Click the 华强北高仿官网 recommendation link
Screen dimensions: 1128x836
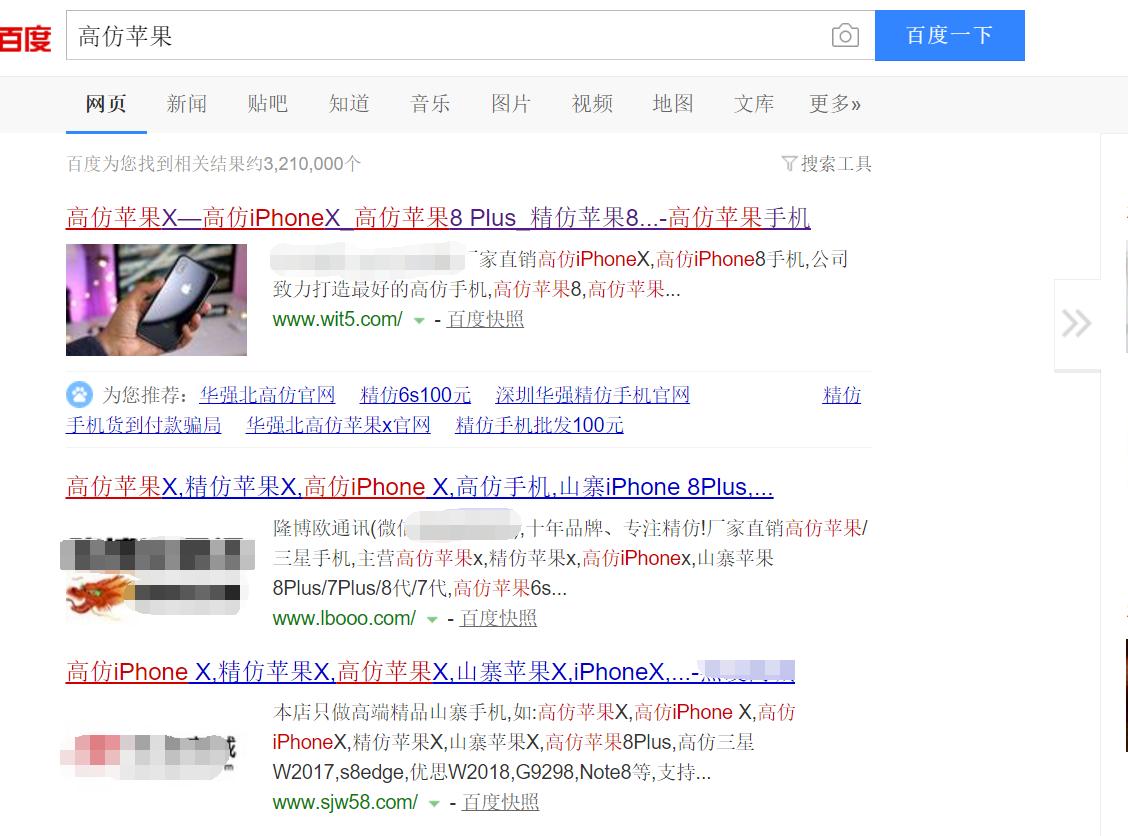point(266,394)
